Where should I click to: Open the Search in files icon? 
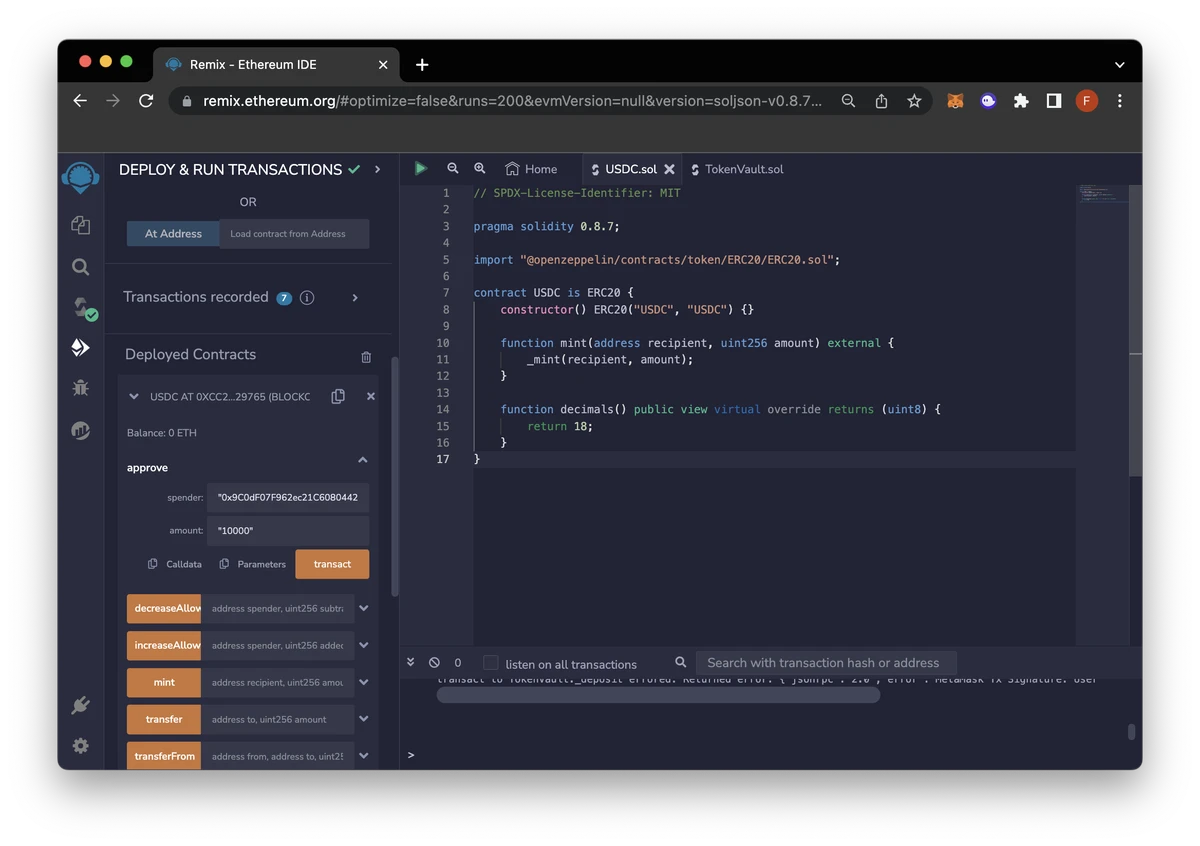point(81,267)
